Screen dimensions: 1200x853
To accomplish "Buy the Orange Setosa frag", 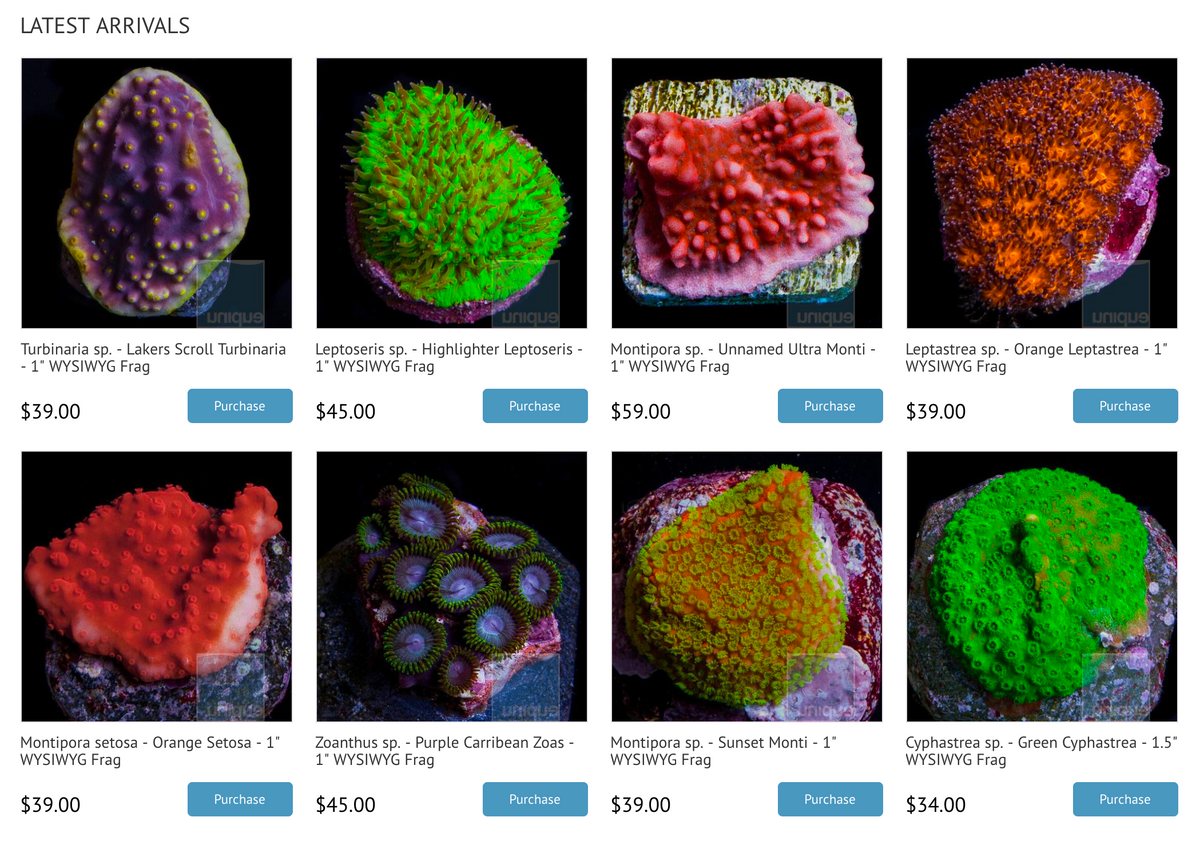I will pos(240,799).
